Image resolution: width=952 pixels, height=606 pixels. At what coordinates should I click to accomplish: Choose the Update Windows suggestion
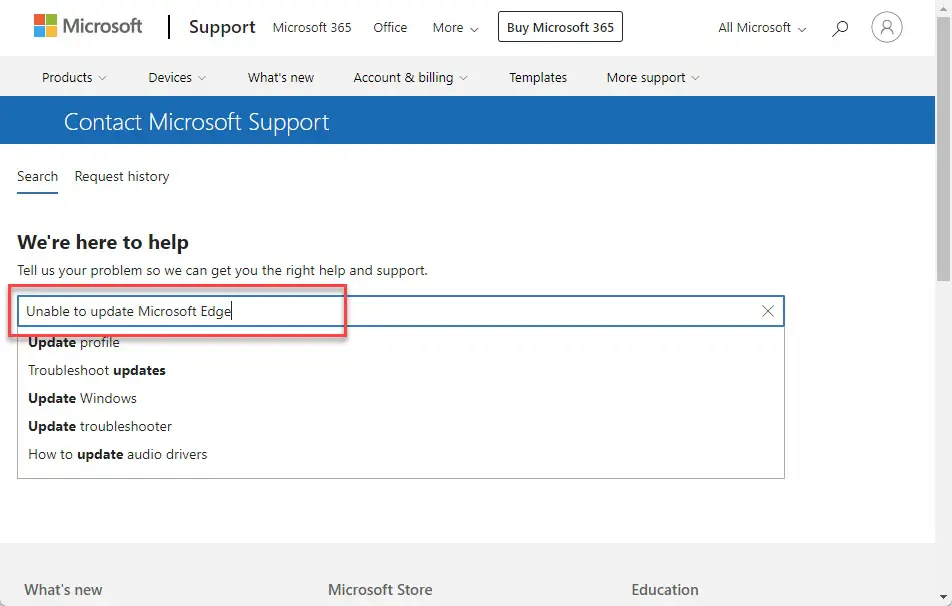tap(83, 398)
